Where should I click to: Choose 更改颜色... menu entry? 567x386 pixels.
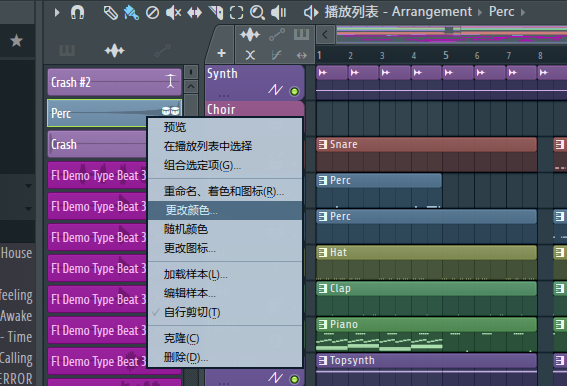click(x=225, y=210)
